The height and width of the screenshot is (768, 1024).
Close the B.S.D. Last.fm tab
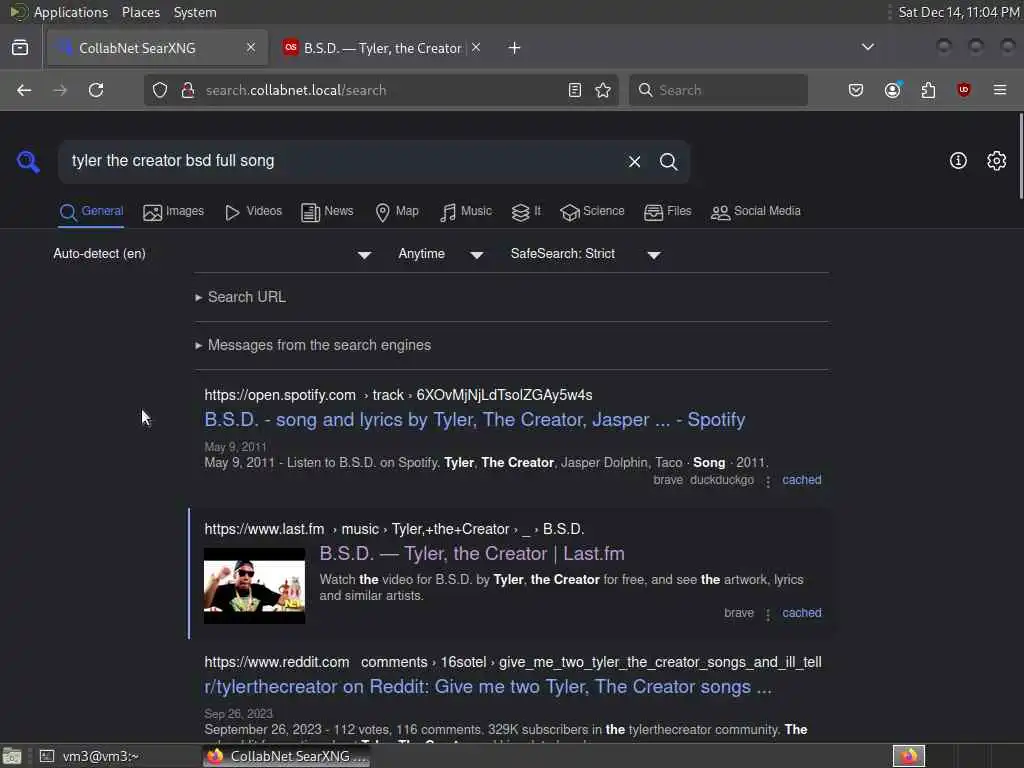tap(476, 47)
